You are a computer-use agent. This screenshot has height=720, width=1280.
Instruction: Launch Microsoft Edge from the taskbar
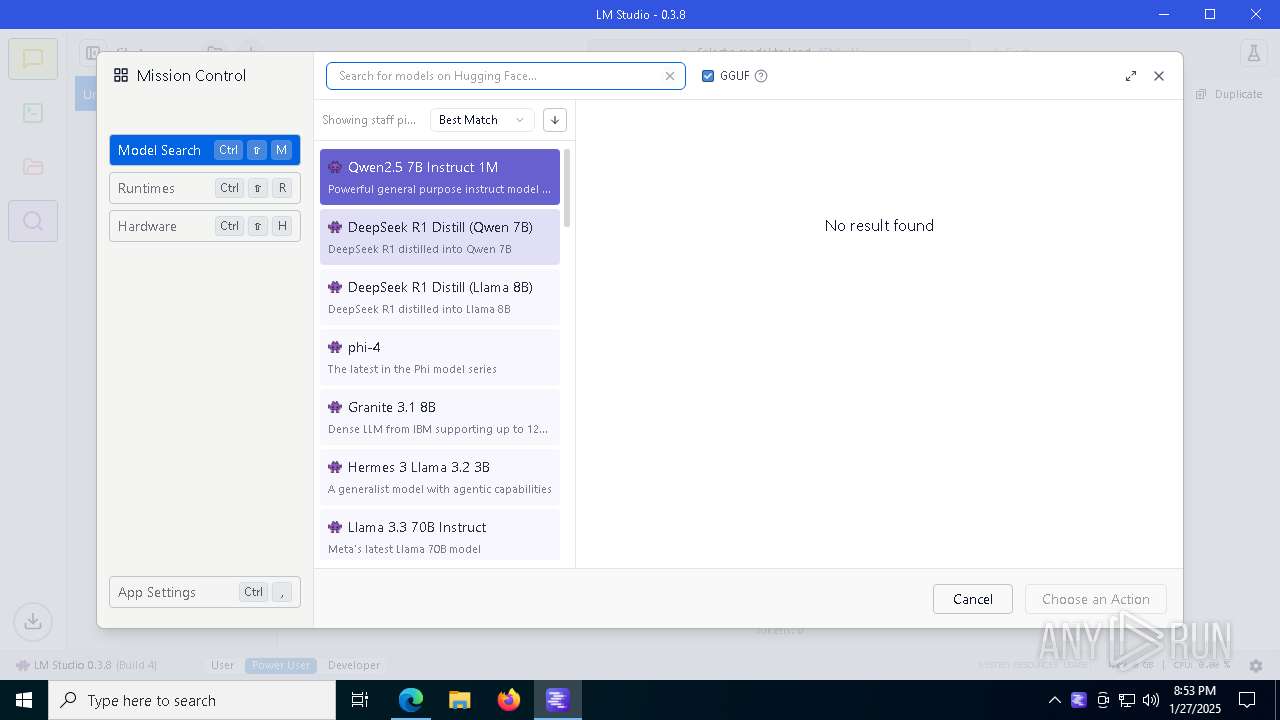tap(411, 700)
